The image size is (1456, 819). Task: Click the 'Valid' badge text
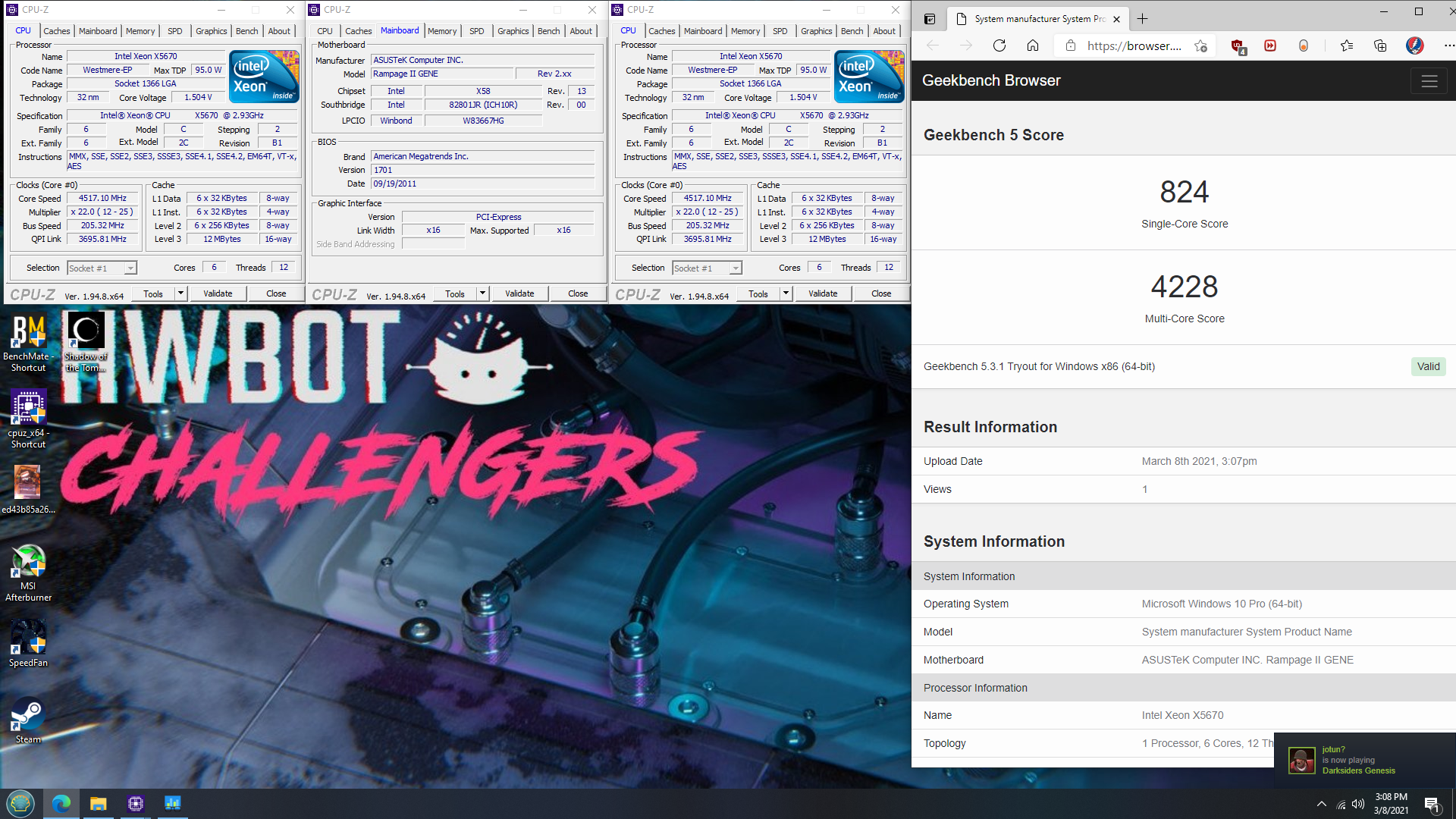click(x=1429, y=366)
